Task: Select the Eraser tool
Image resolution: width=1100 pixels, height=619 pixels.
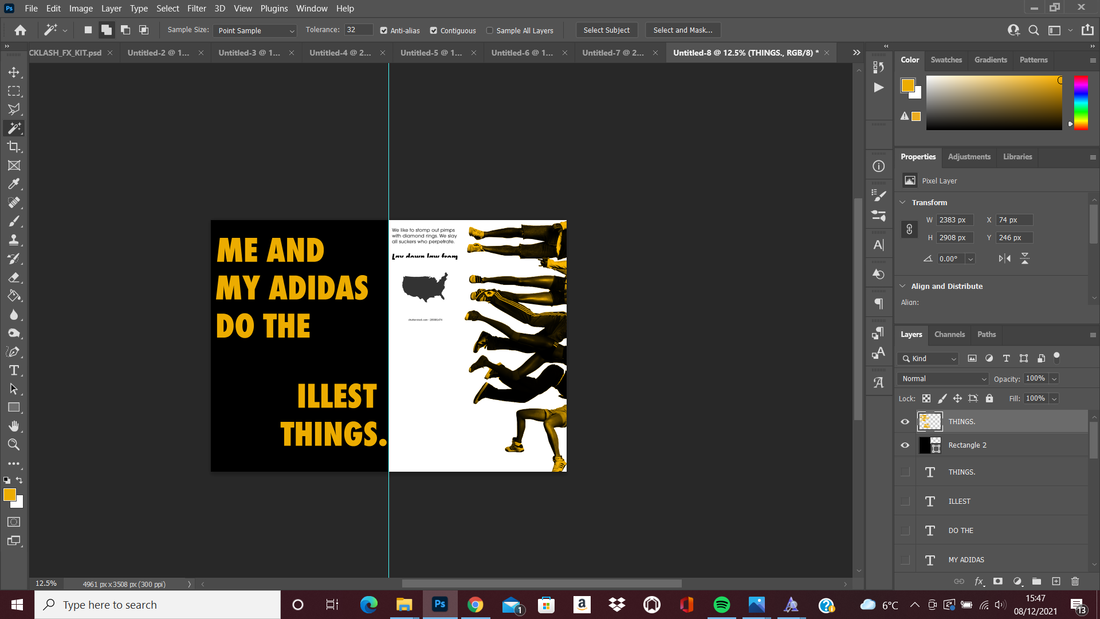Action: pyautogui.click(x=14, y=277)
